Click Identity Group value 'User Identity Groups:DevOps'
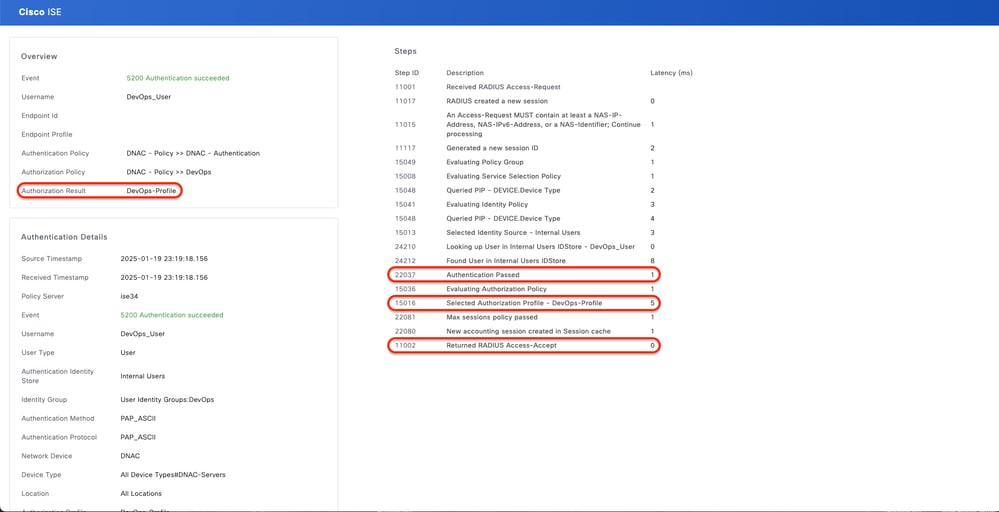Screen dimensions: 999x512 pos(167,400)
